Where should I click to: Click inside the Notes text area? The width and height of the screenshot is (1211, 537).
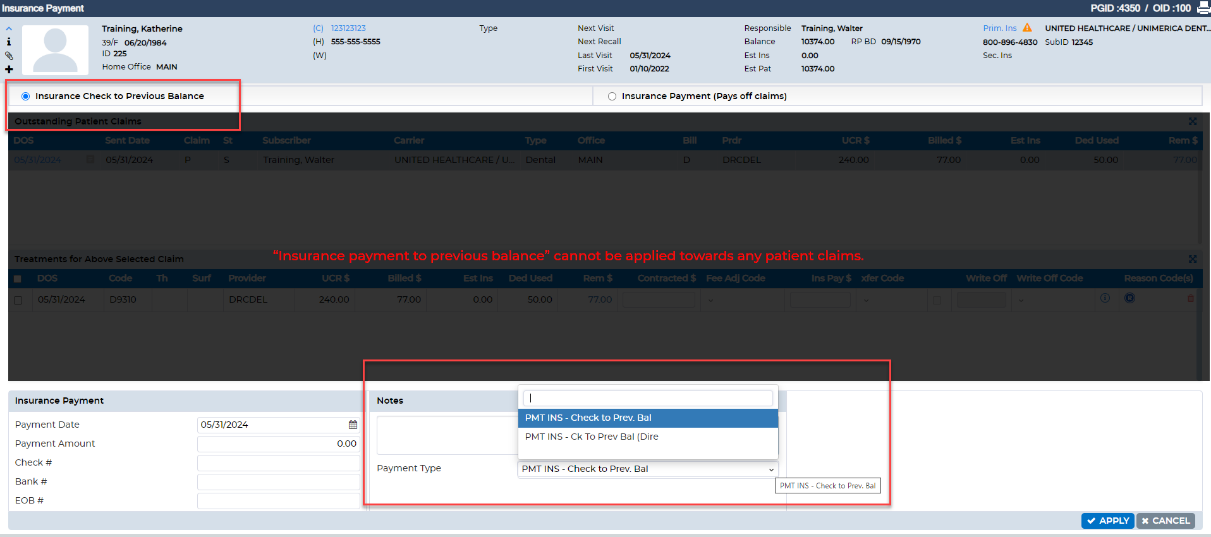coord(446,434)
